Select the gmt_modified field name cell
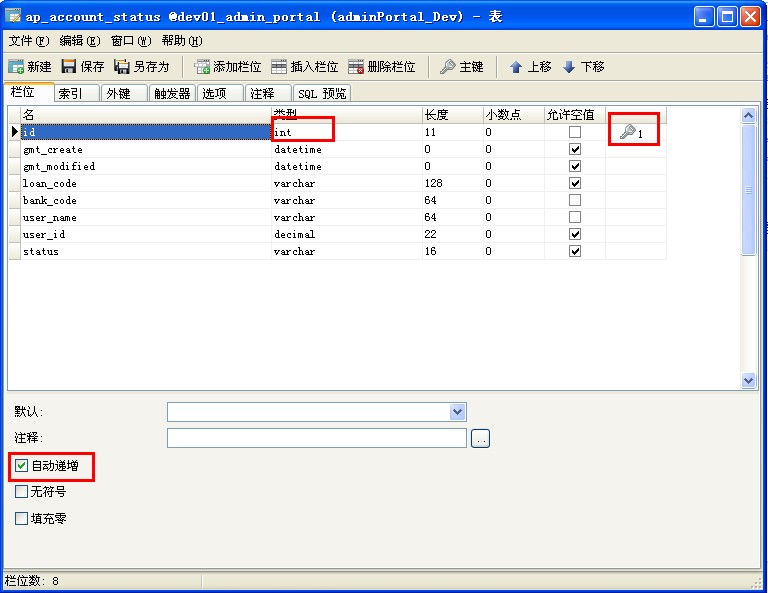 pyautogui.click(x=146, y=166)
